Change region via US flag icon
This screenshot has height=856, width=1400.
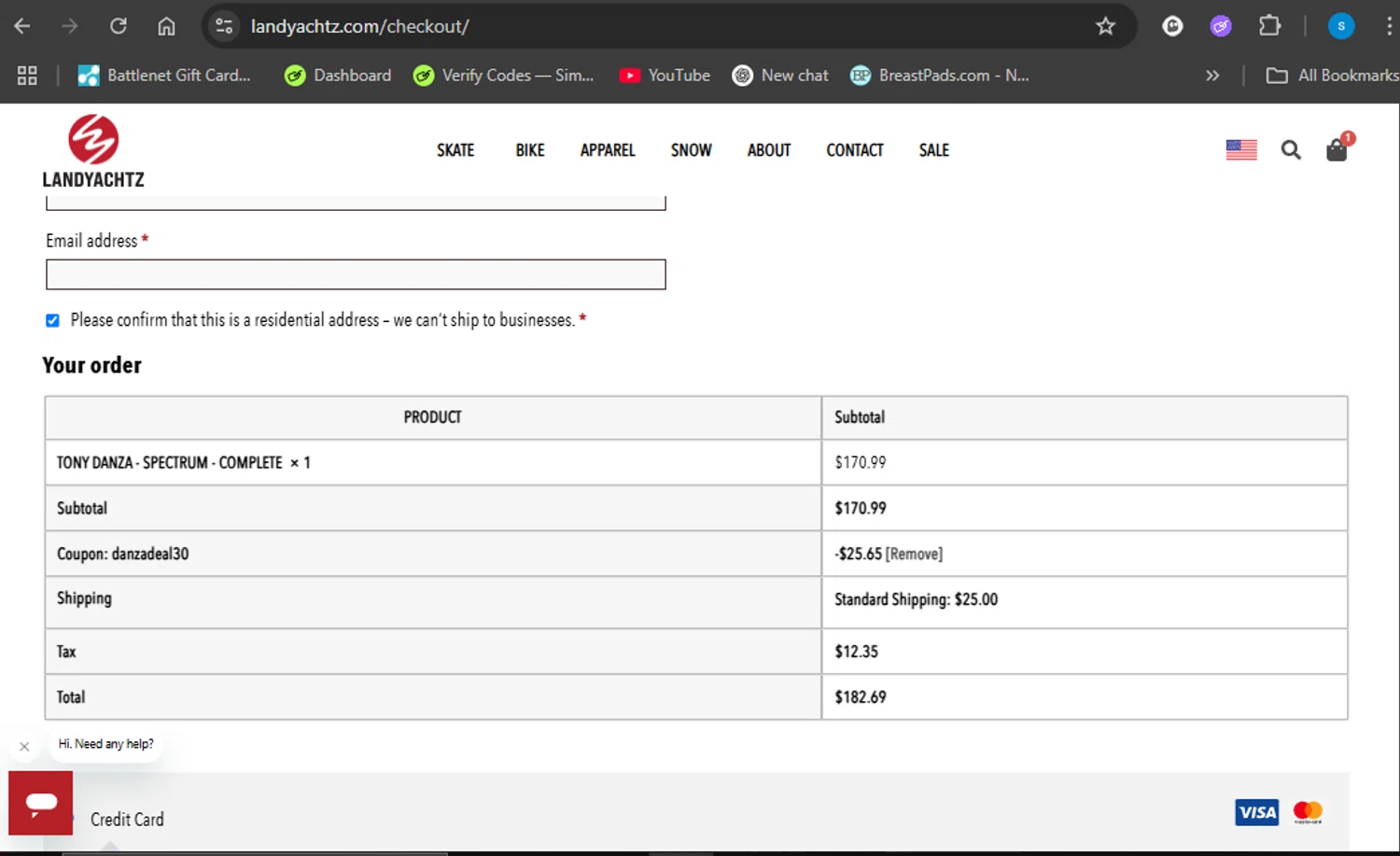[x=1241, y=149]
